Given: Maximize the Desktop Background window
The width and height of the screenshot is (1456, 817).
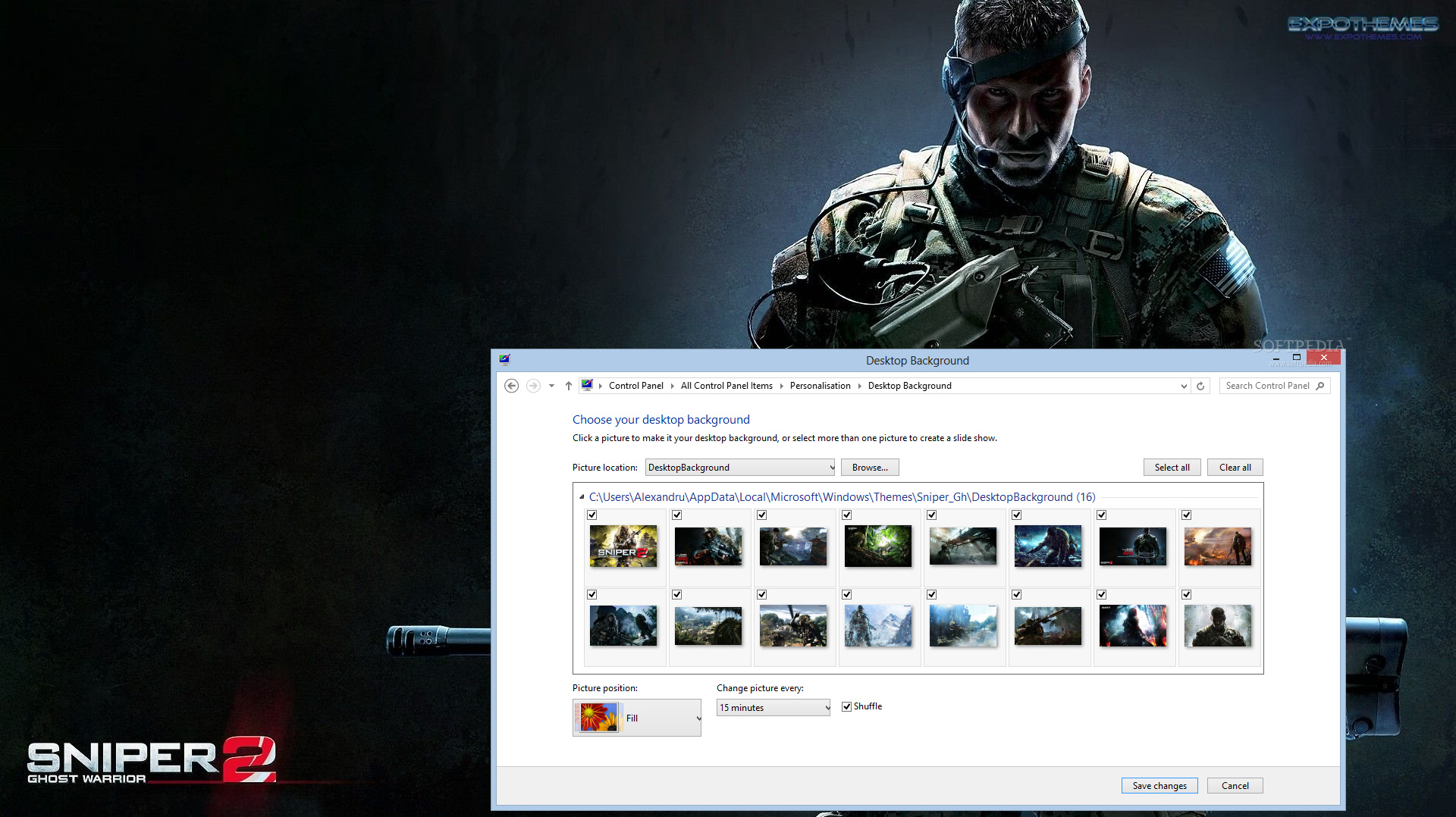Looking at the screenshot, I should (1297, 358).
